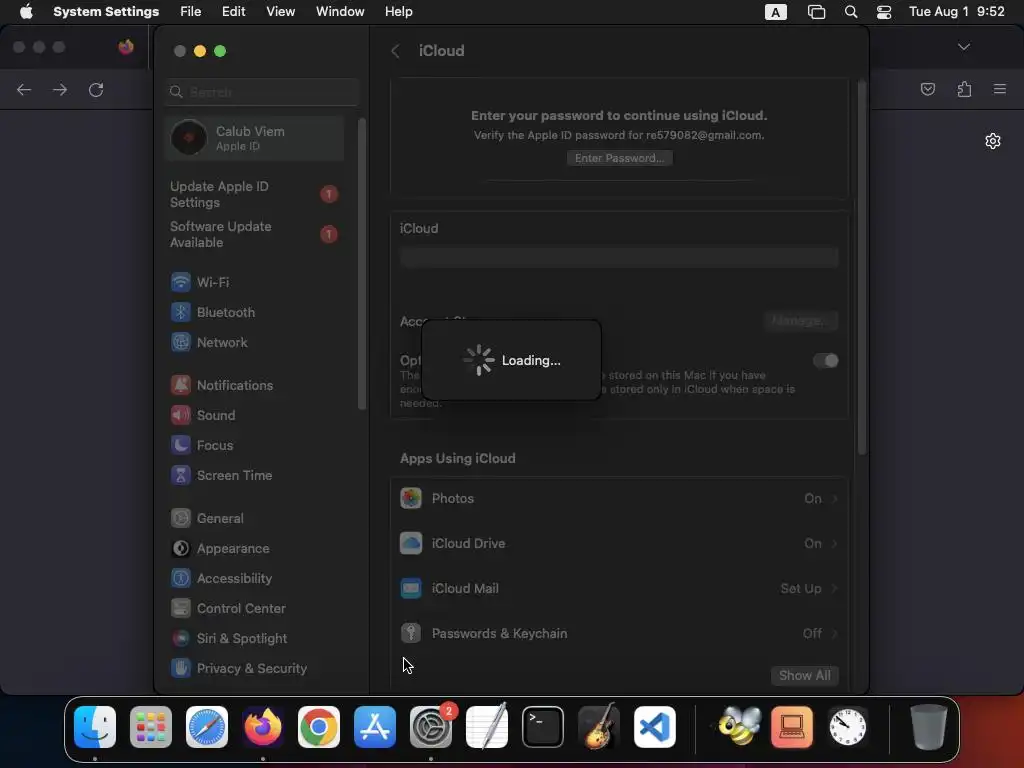Screen dimensions: 1024x768
Task: Open the Window menu
Action: [340, 12]
